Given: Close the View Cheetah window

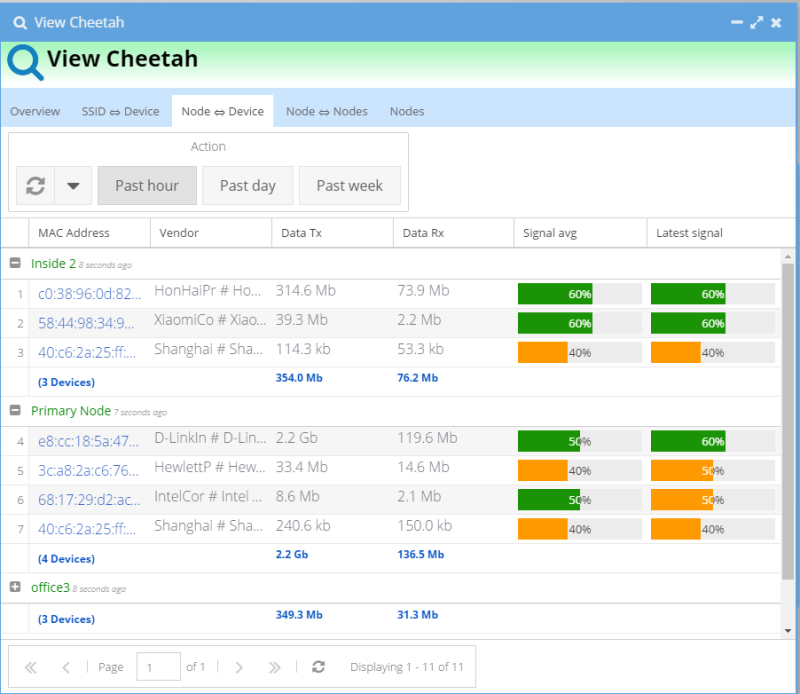Looking at the screenshot, I should point(776,22).
